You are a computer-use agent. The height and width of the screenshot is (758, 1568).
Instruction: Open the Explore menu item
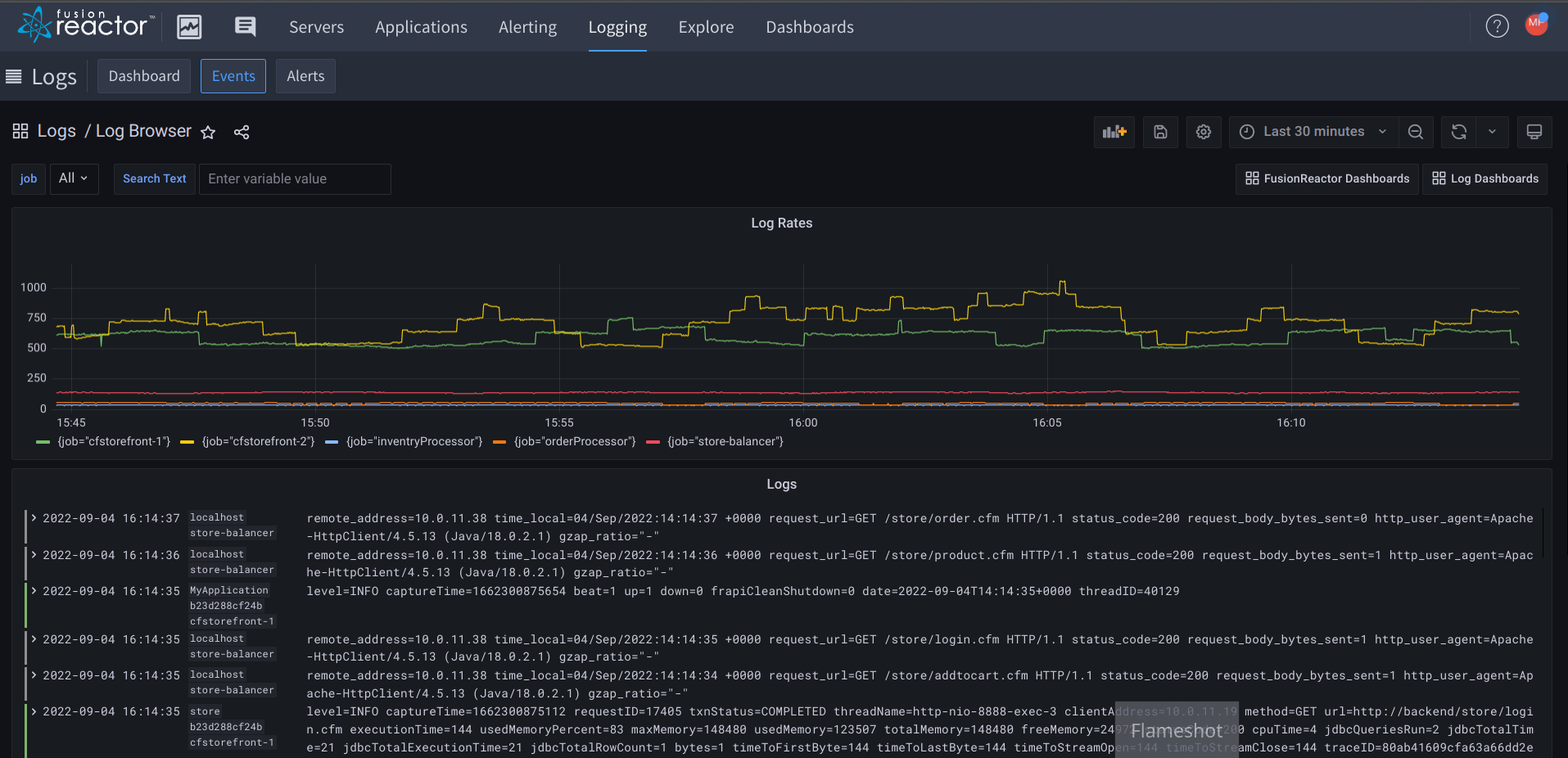(x=705, y=26)
